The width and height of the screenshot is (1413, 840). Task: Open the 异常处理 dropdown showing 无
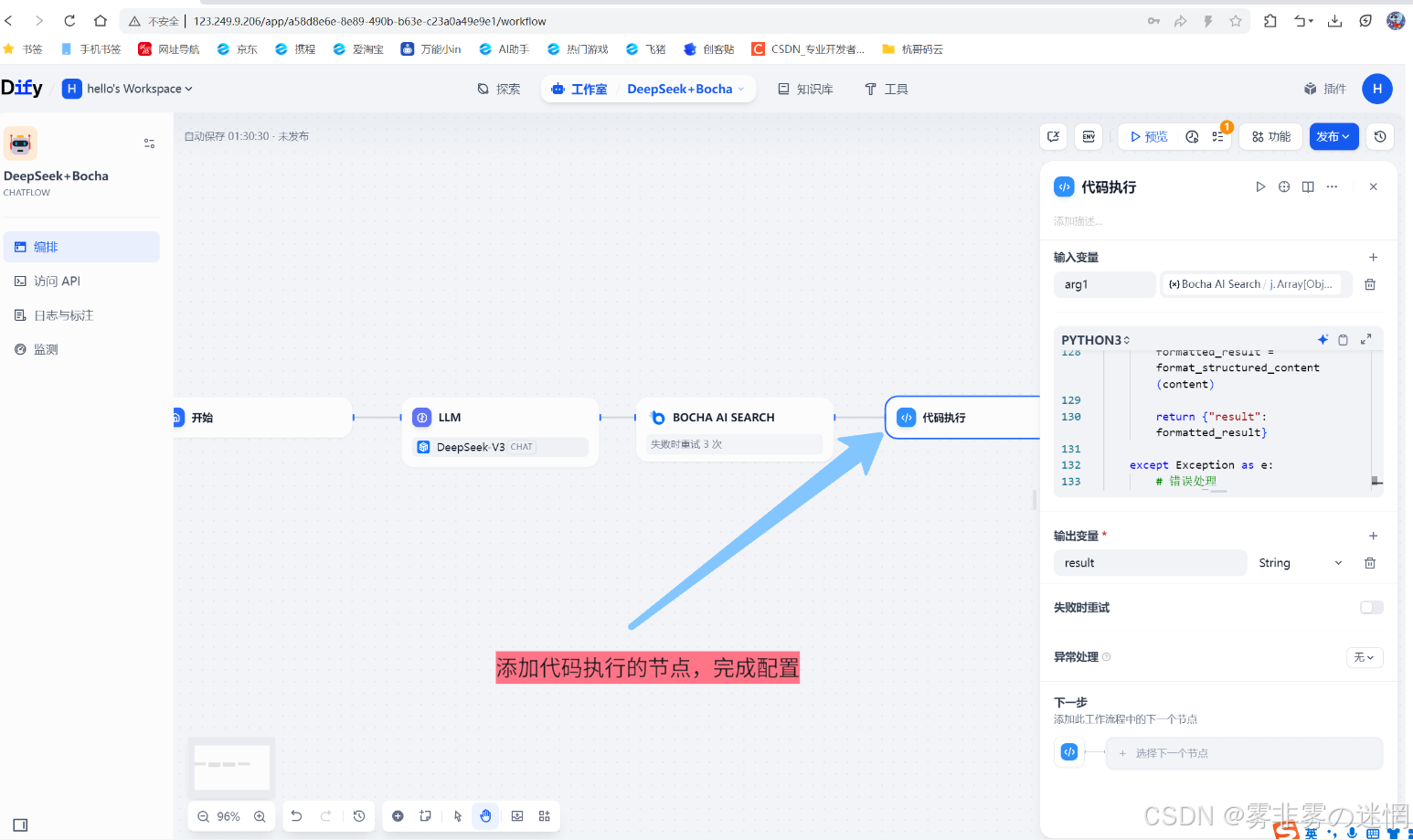(1365, 657)
